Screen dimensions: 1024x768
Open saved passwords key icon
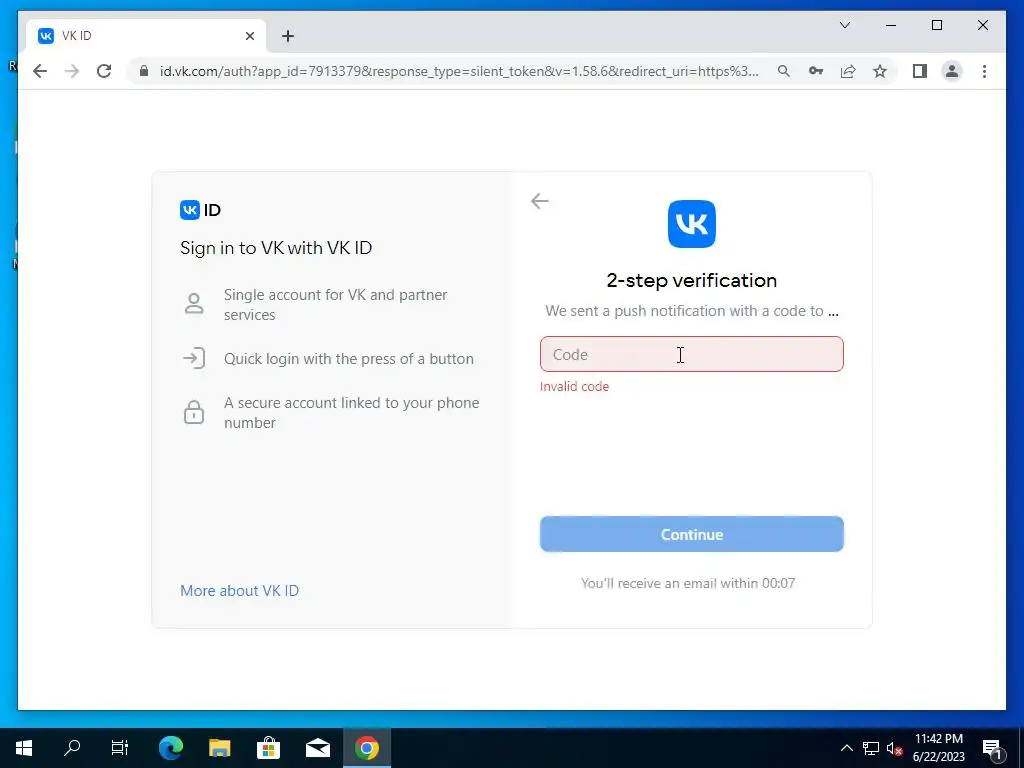816,71
